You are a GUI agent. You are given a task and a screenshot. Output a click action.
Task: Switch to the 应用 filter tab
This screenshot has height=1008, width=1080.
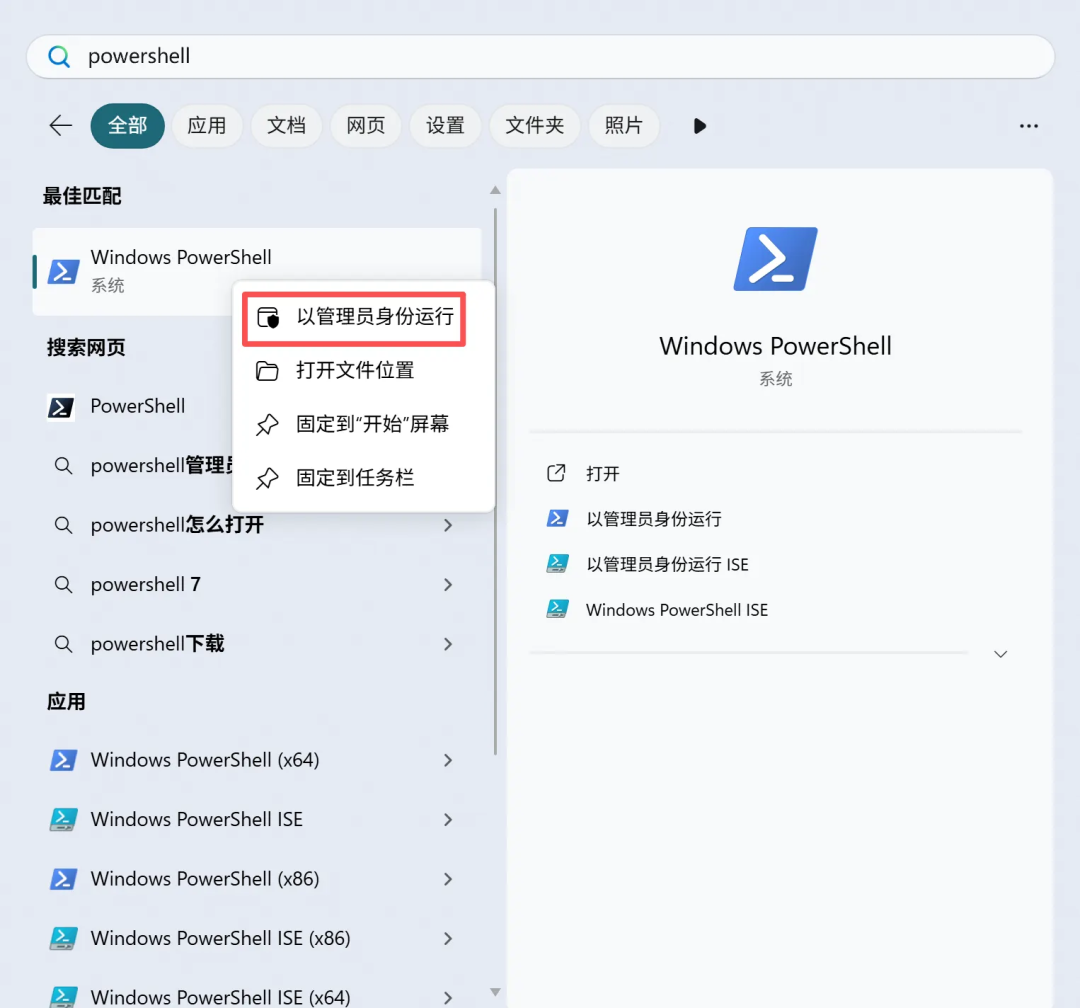pyautogui.click(x=207, y=126)
